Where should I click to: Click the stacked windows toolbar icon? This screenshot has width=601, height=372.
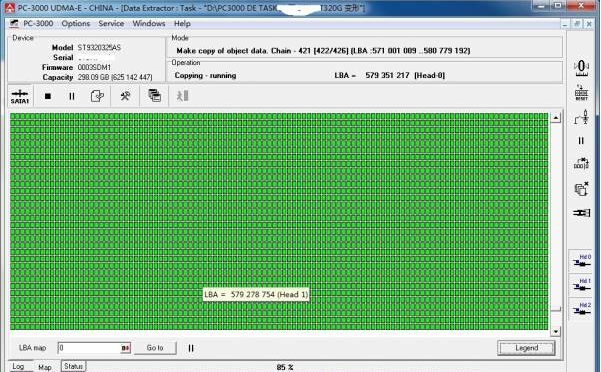coord(154,95)
